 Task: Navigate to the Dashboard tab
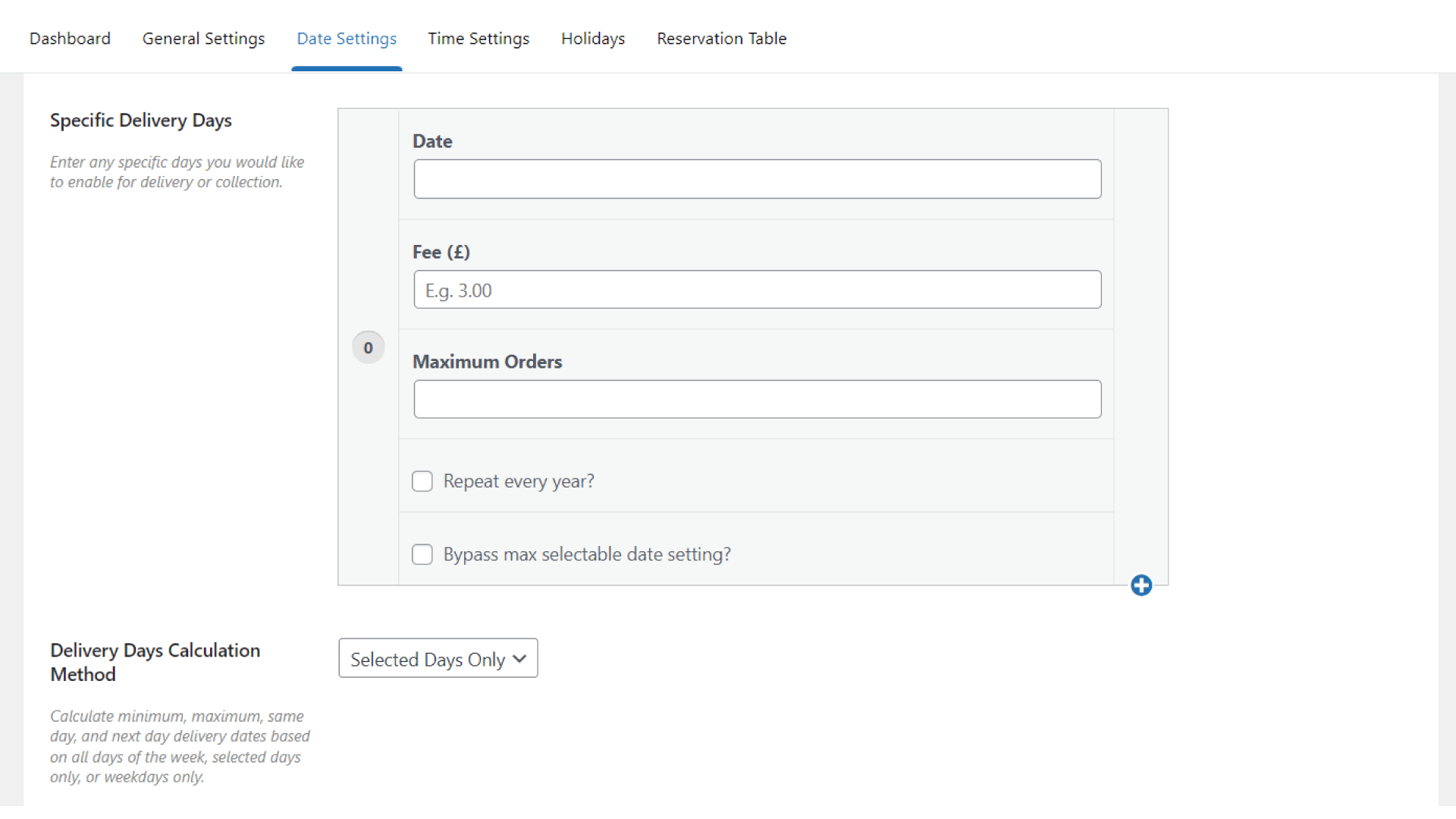pos(69,38)
